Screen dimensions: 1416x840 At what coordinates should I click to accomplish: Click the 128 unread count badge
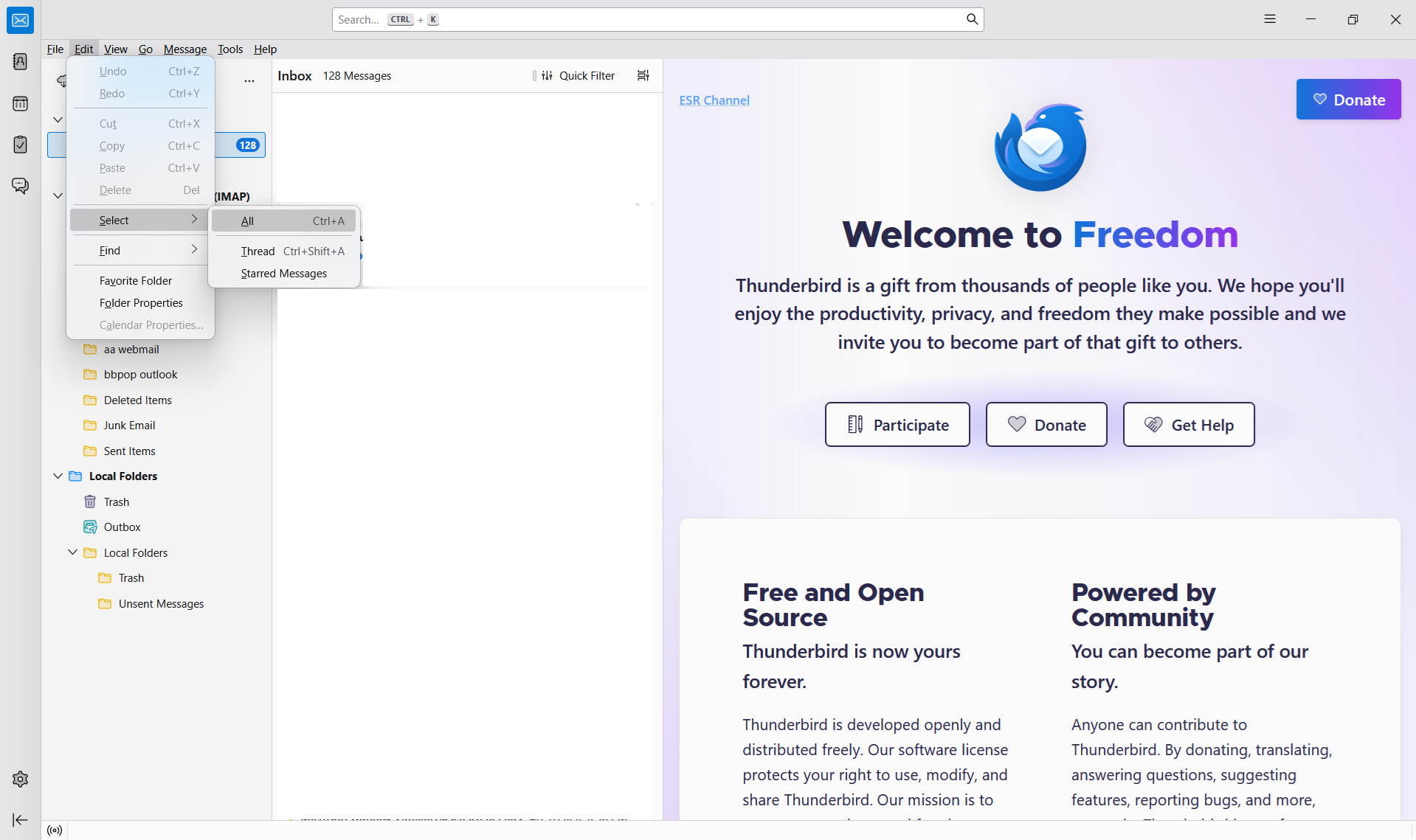coord(248,145)
